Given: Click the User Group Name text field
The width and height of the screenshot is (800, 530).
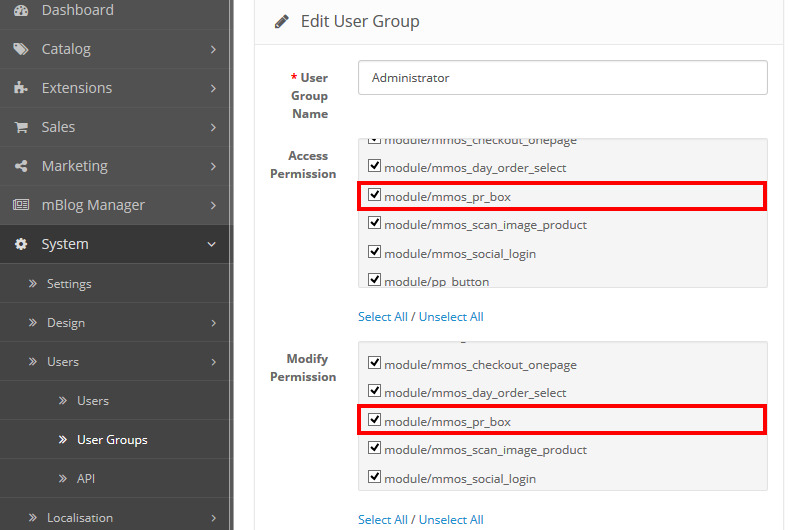Looking at the screenshot, I should (563, 78).
